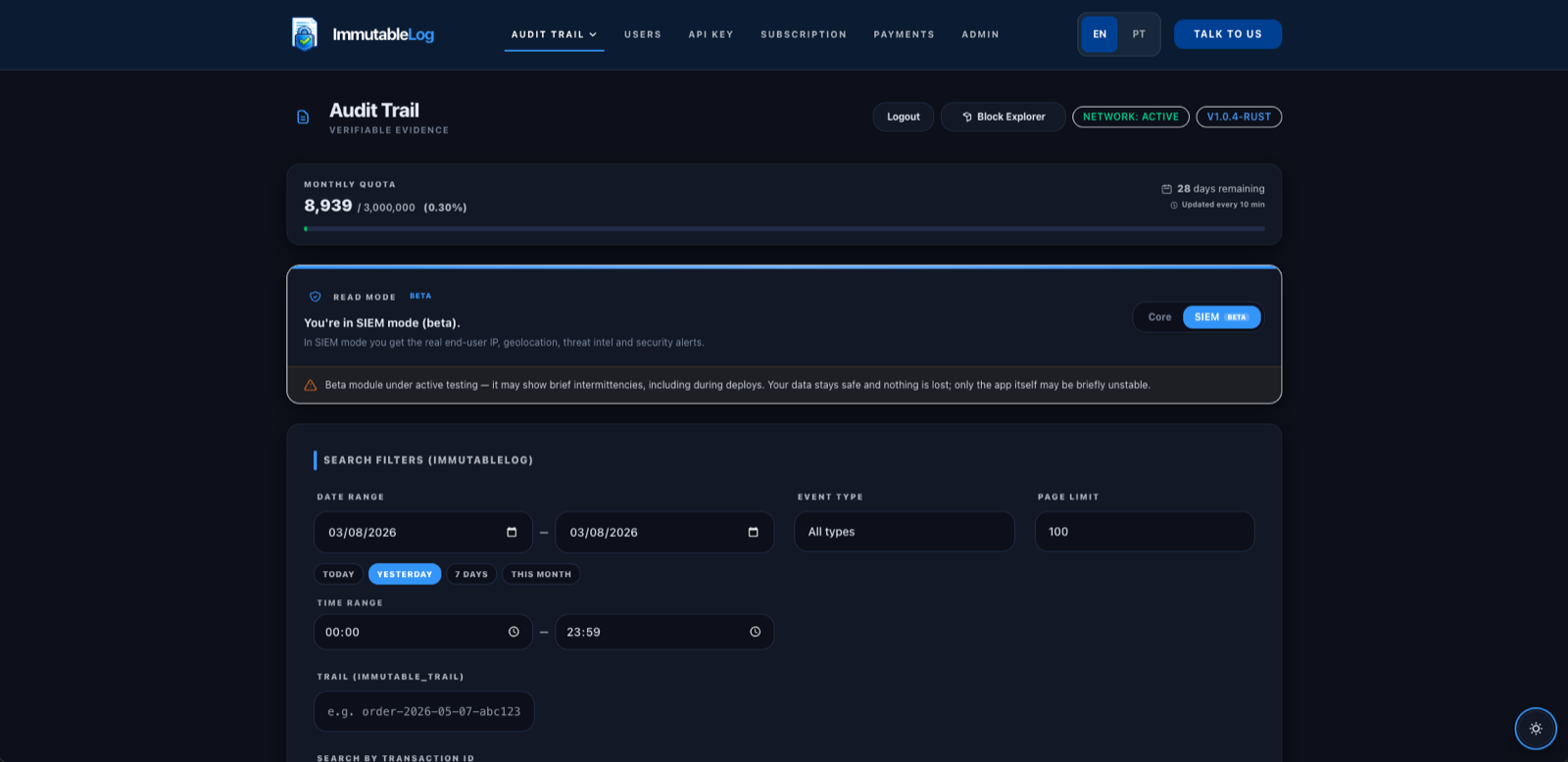Open the API Key page
Screen dimensions: 1568x762
click(x=710, y=34)
